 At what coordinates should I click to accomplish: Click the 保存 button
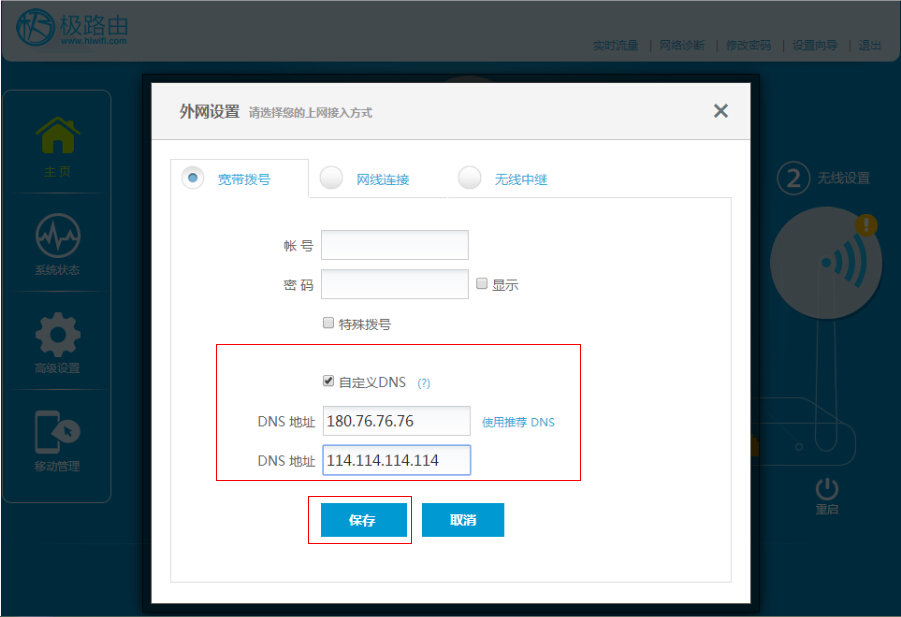(363, 520)
